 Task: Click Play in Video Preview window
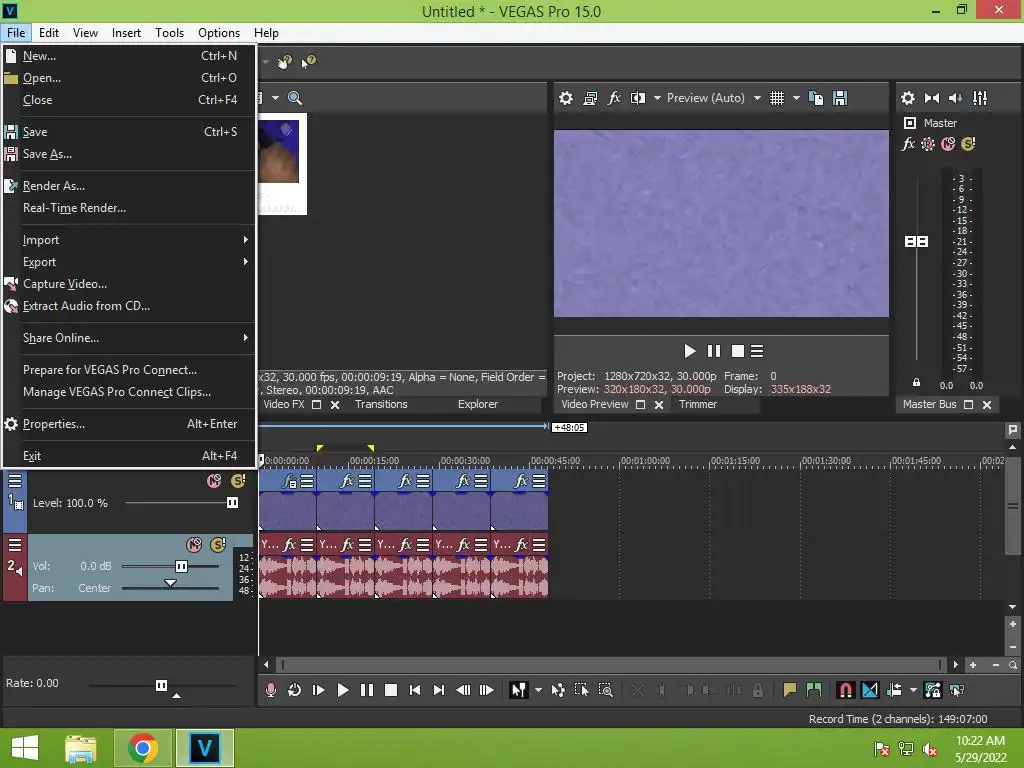pos(690,351)
